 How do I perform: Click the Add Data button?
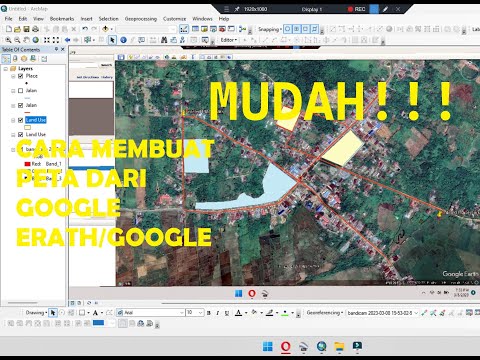[x=105, y=29]
